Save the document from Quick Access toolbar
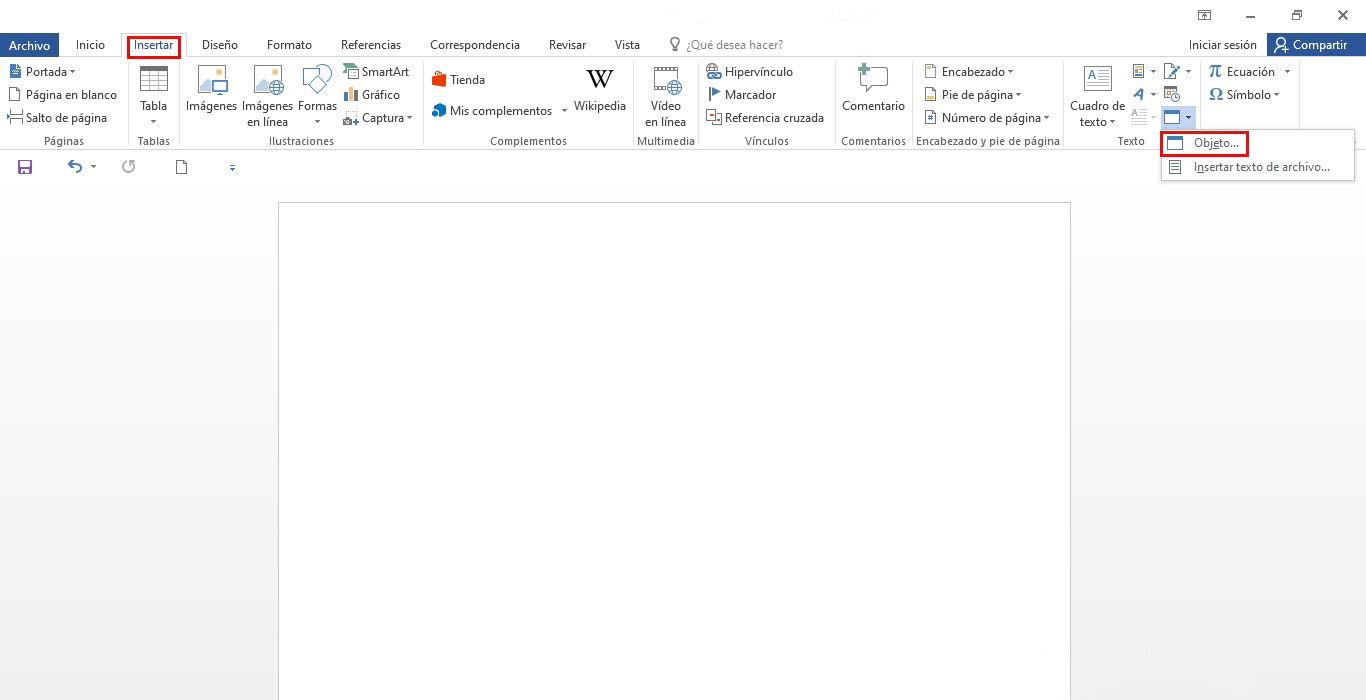This screenshot has height=700, width=1366. point(24,167)
